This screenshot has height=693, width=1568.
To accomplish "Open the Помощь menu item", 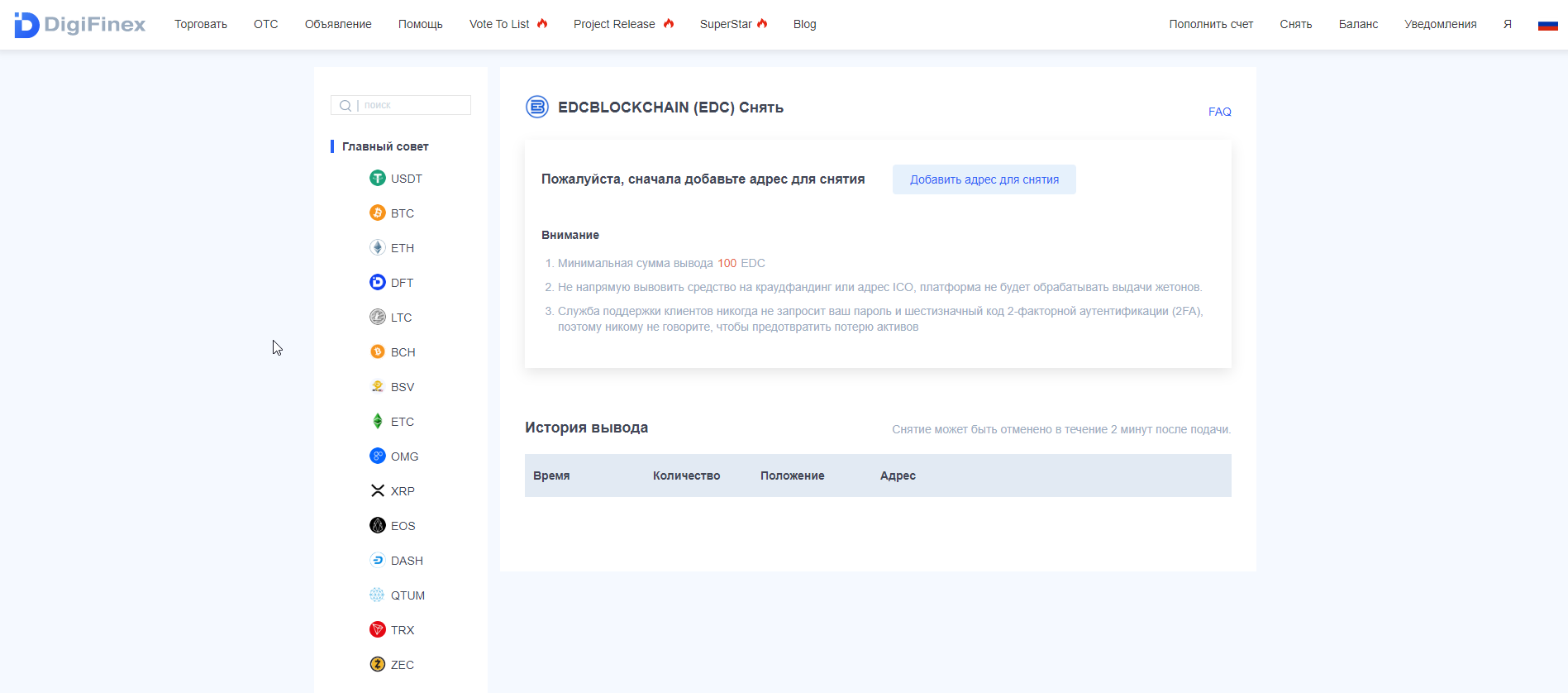I will pos(421,24).
